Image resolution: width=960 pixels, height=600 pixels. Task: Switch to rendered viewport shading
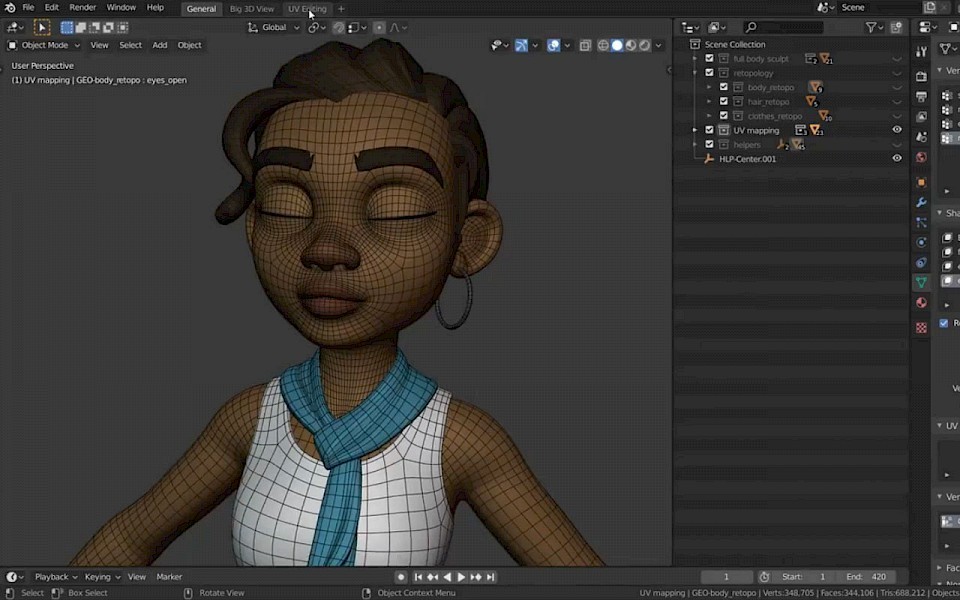645,45
